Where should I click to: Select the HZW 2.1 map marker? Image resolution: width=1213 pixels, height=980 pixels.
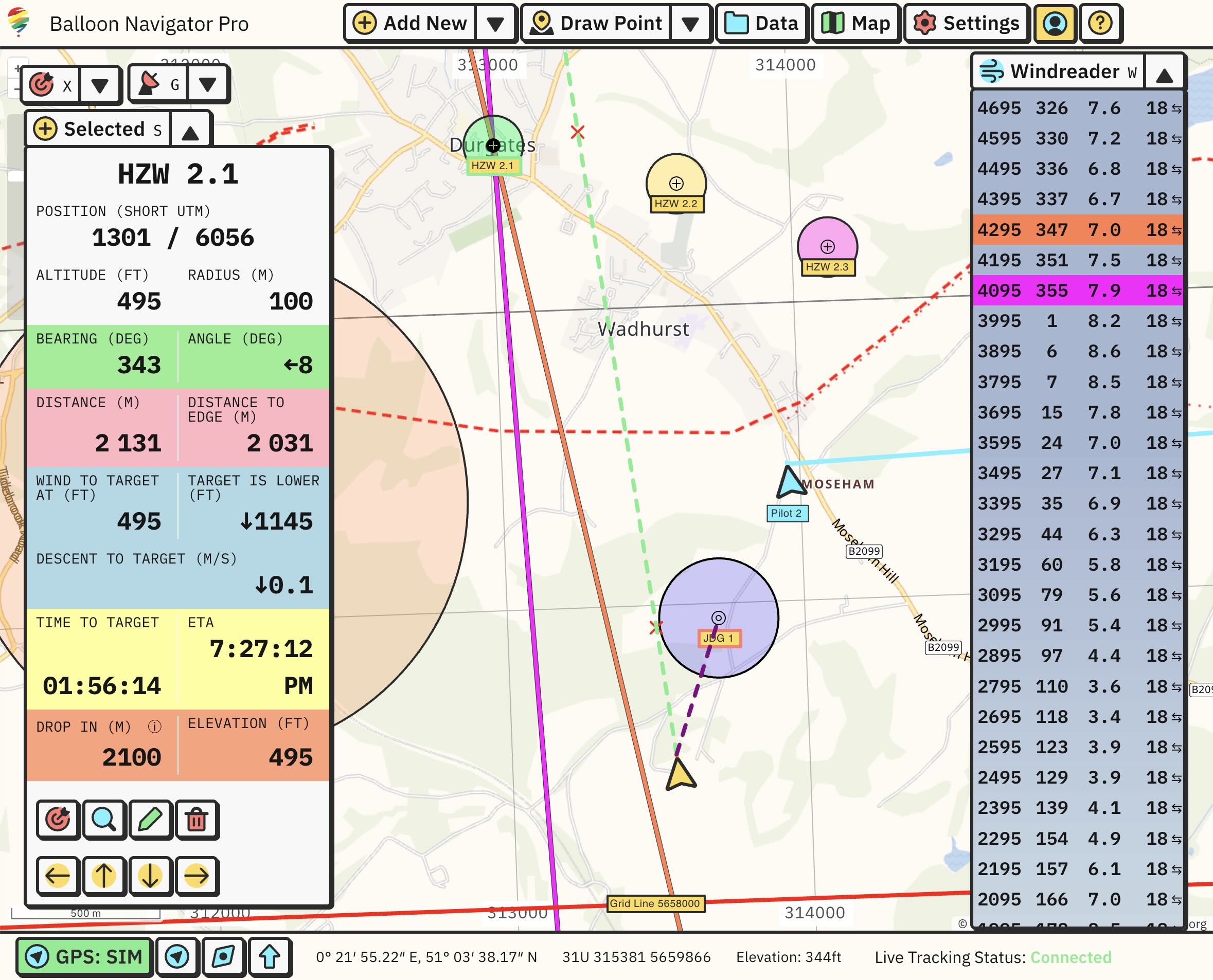coord(493,146)
